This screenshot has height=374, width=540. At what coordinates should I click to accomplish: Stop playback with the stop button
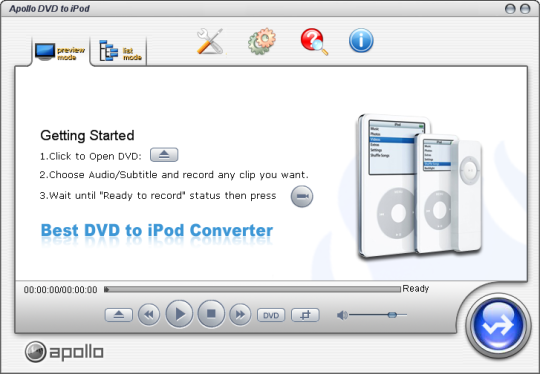(211, 314)
